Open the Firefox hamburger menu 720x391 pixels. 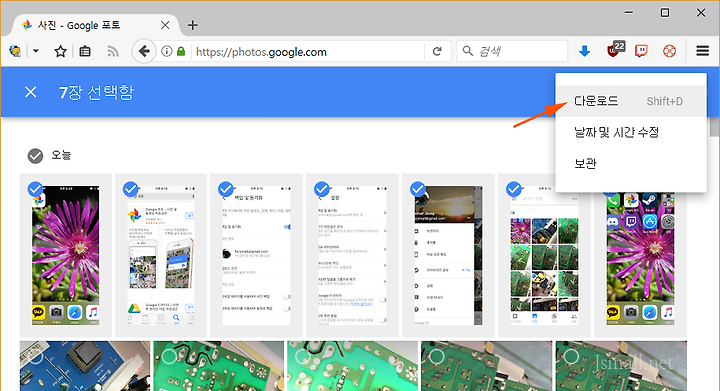pos(703,51)
